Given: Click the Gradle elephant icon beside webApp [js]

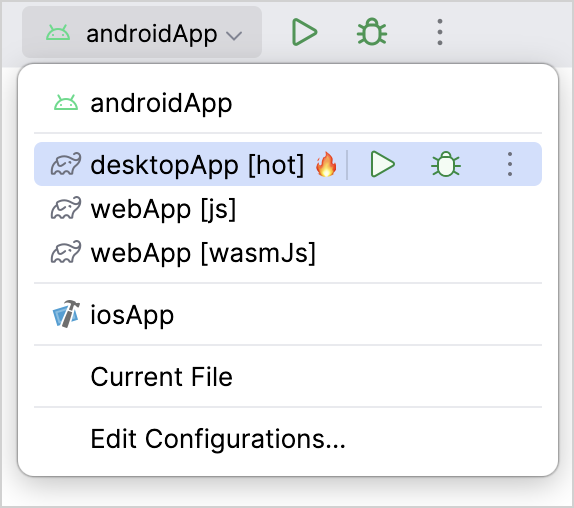Looking at the screenshot, I should coord(66,208).
